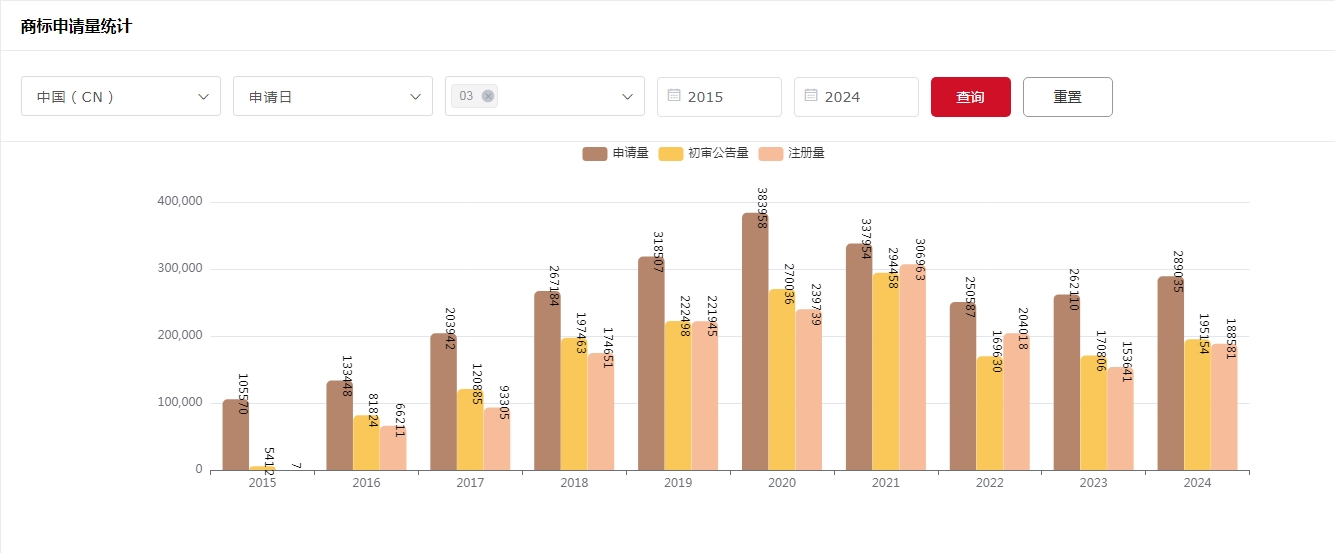Toggle the 申请量 legend series
The width and height of the screenshot is (1335, 553).
630,153
